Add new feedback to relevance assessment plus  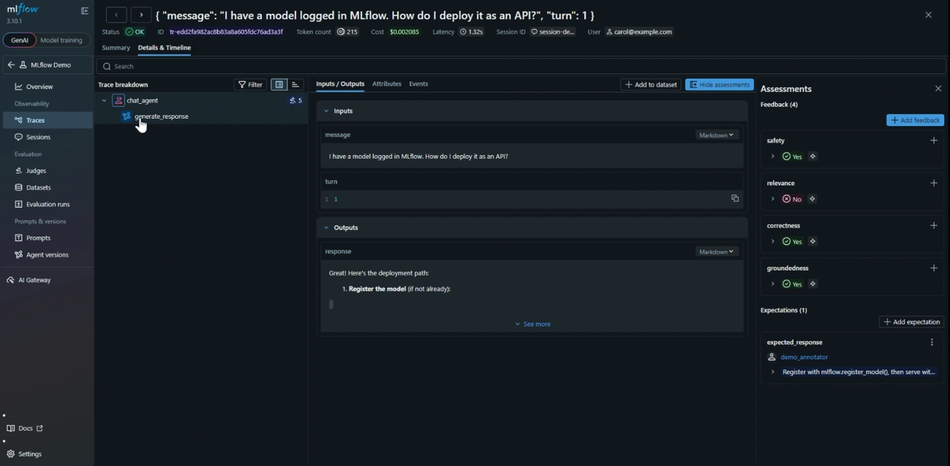(x=934, y=183)
